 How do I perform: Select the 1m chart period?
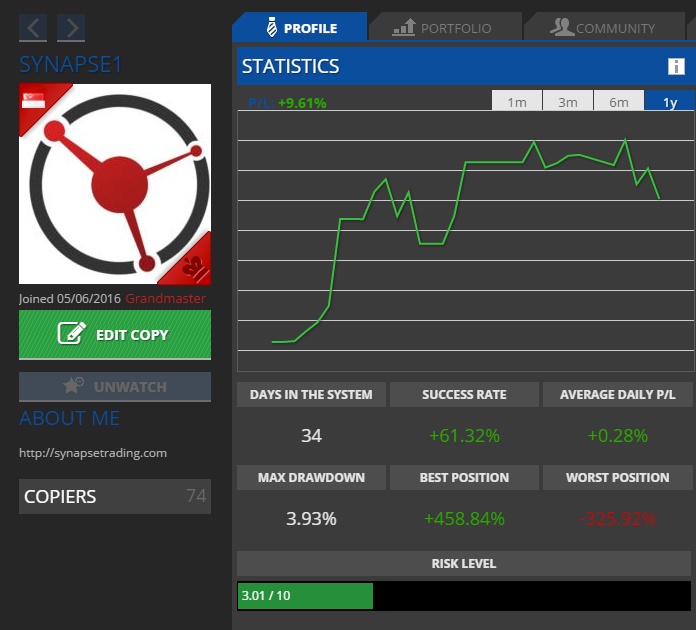[x=517, y=102]
